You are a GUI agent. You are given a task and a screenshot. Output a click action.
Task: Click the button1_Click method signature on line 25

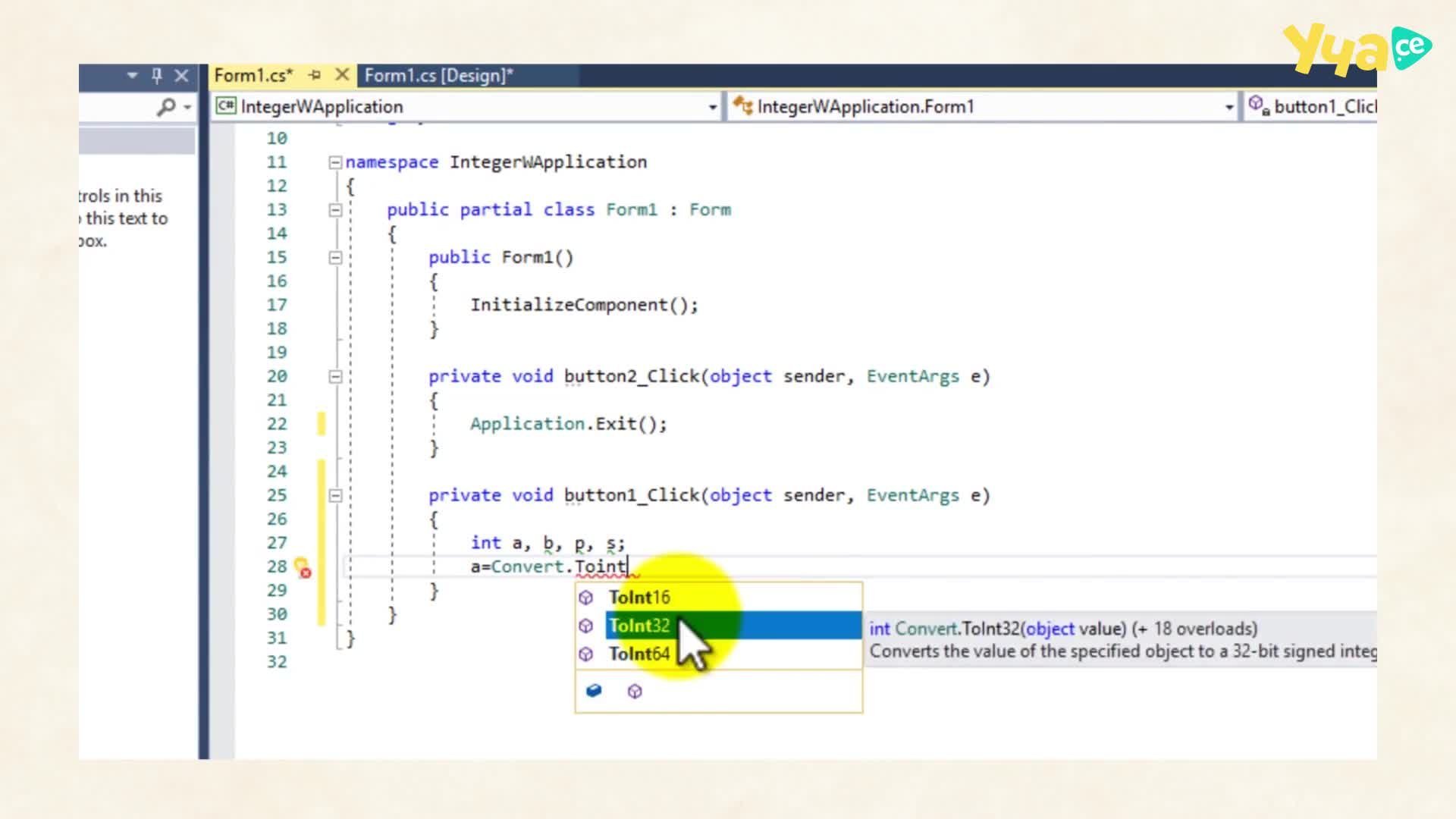click(x=709, y=496)
